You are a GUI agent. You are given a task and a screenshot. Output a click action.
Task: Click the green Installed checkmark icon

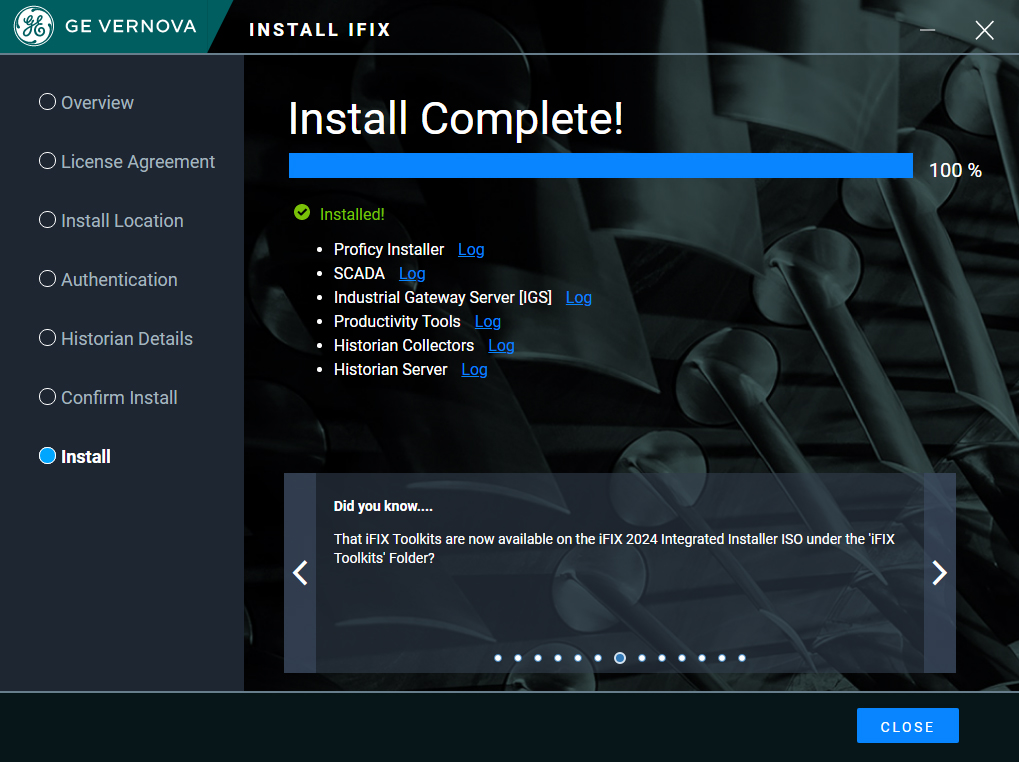point(302,212)
